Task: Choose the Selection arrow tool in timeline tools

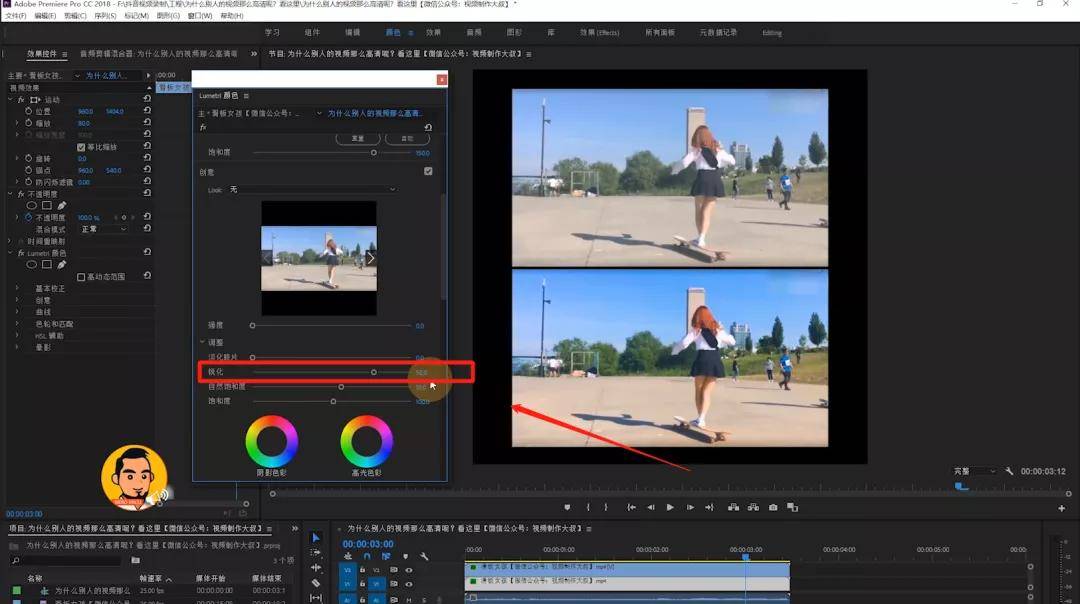Action: tap(315, 538)
